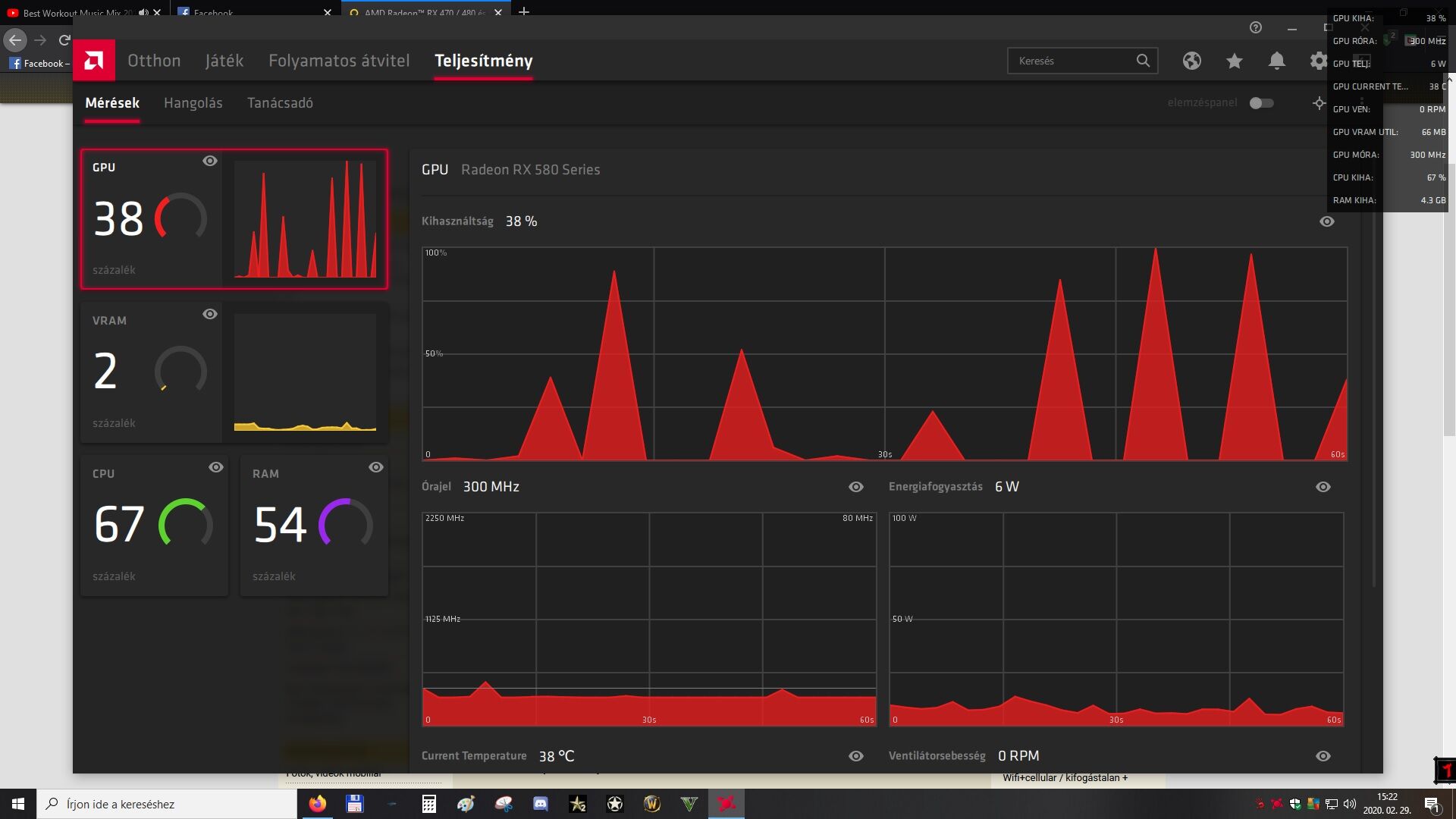
Task: Open Discord from the taskbar
Action: coord(540,804)
